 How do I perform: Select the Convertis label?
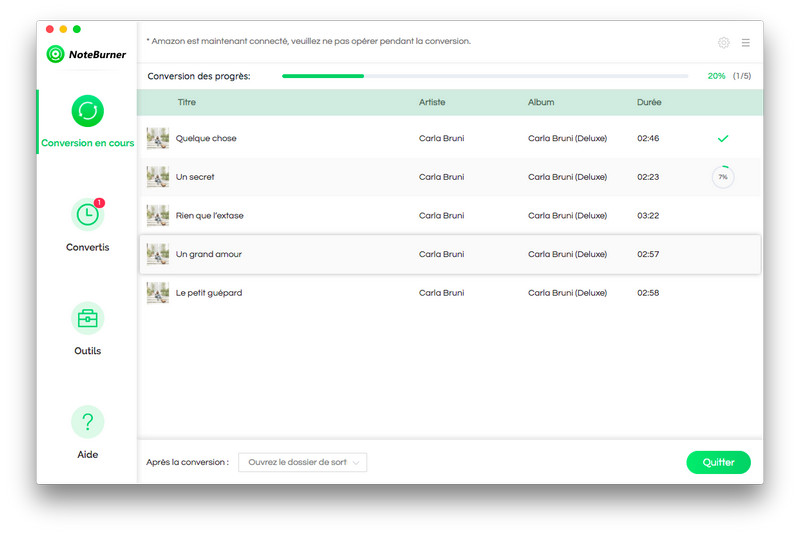pos(87,247)
